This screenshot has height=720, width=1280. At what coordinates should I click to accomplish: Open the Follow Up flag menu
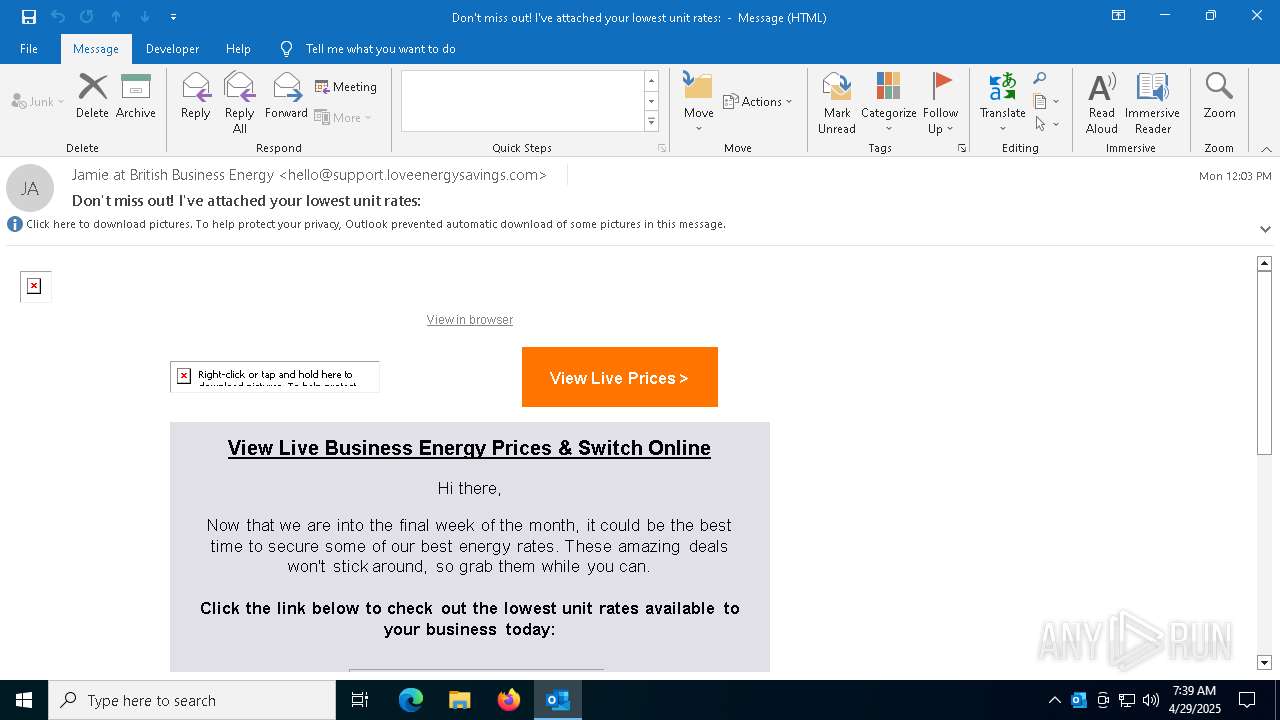(x=941, y=103)
